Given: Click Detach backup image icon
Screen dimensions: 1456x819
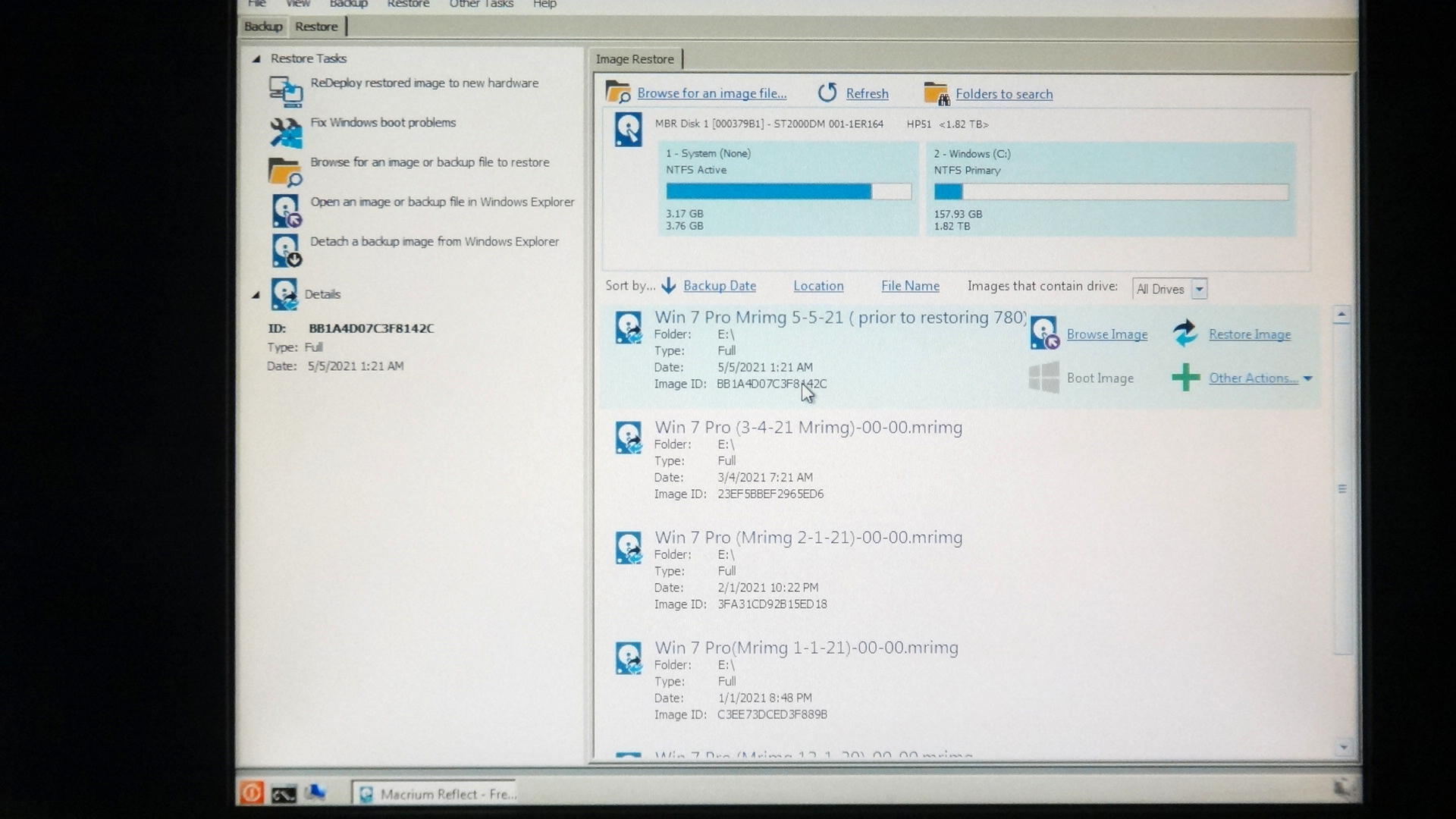Looking at the screenshot, I should click(286, 250).
